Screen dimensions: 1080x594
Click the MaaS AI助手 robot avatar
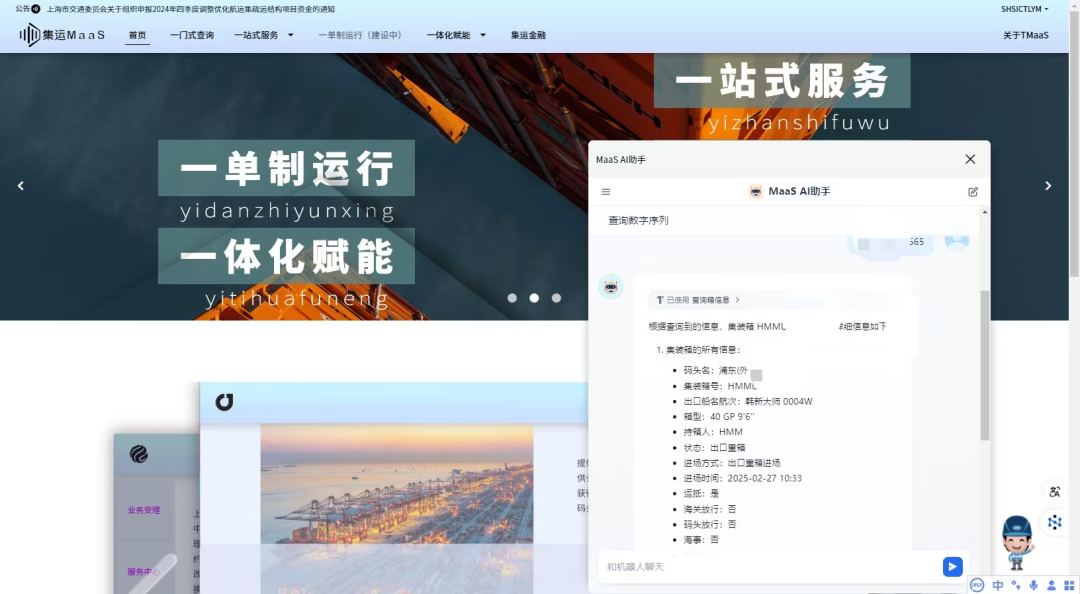point(755,191)
